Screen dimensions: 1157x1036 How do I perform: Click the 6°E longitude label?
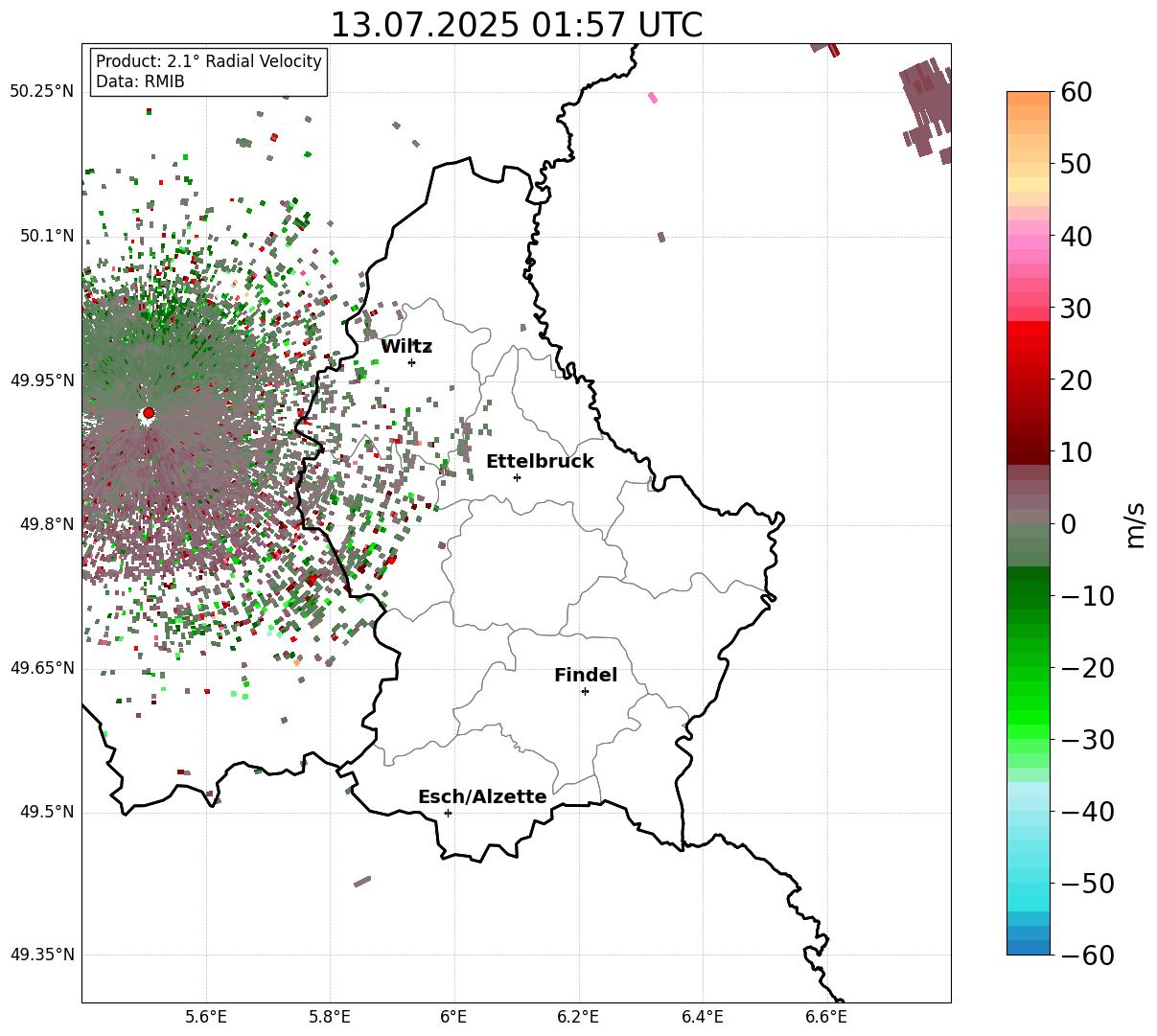[453, 1017]
